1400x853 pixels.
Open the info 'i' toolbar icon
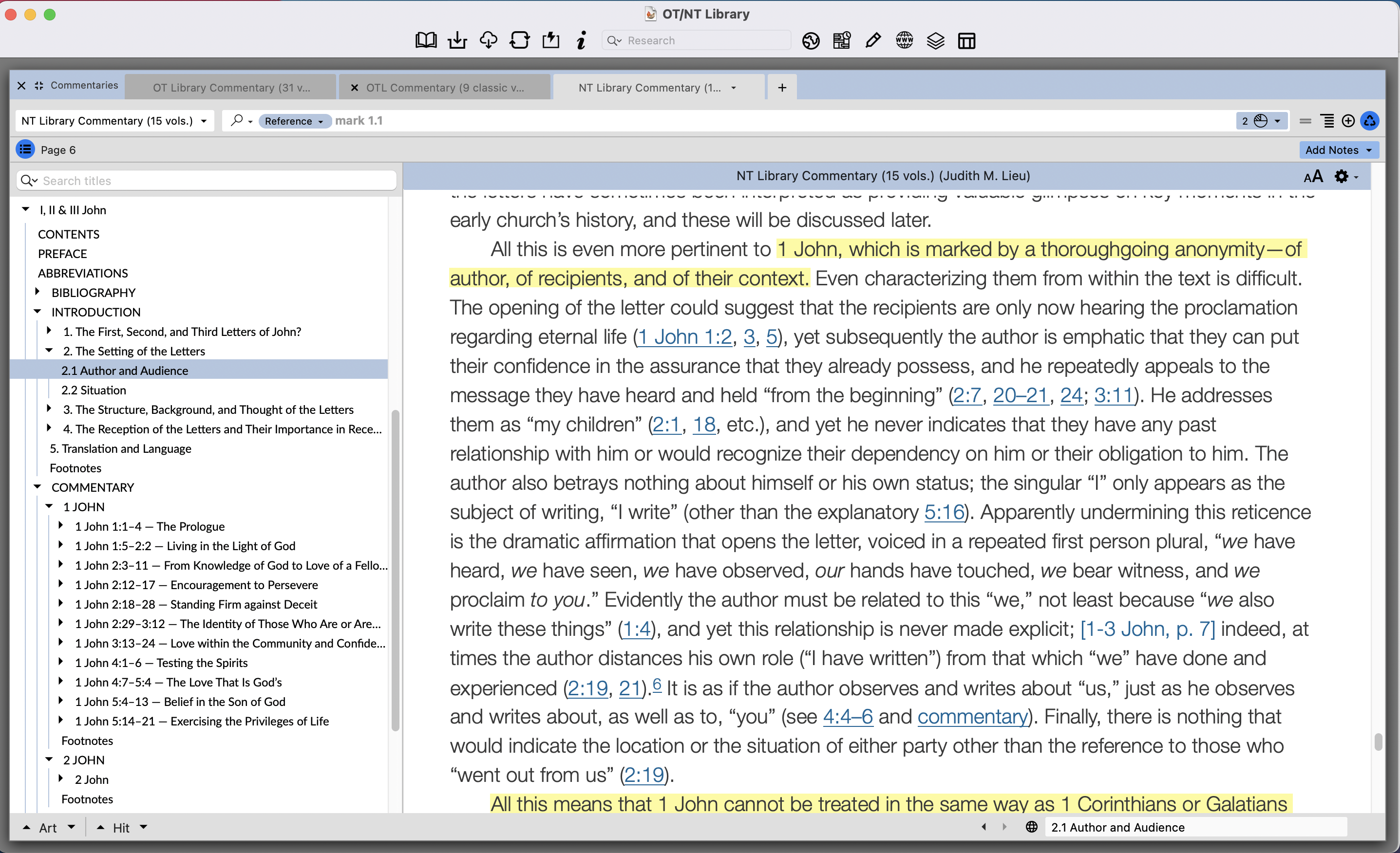pos(581,40)
